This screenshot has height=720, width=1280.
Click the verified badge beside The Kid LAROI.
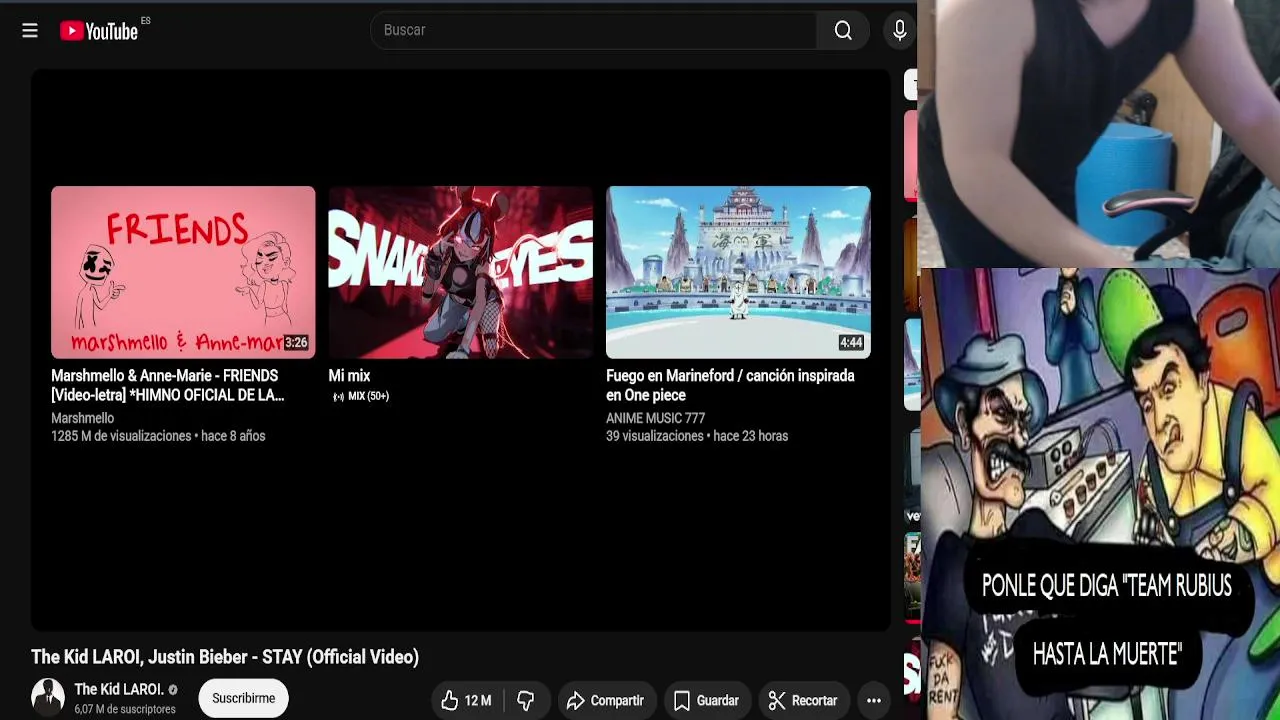coord(173,690)
